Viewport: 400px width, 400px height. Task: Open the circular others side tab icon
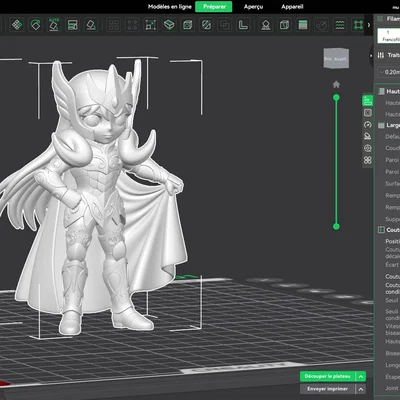point(368,148)
